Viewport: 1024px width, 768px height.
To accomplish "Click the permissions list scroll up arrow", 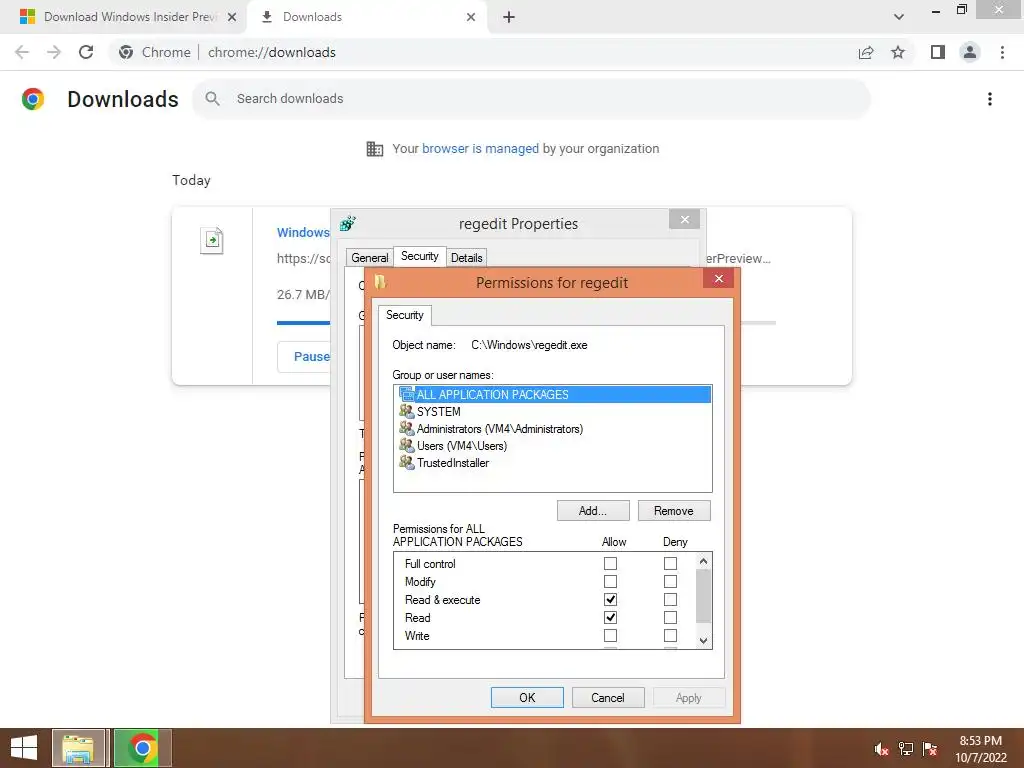I will [x=703, y=561].
